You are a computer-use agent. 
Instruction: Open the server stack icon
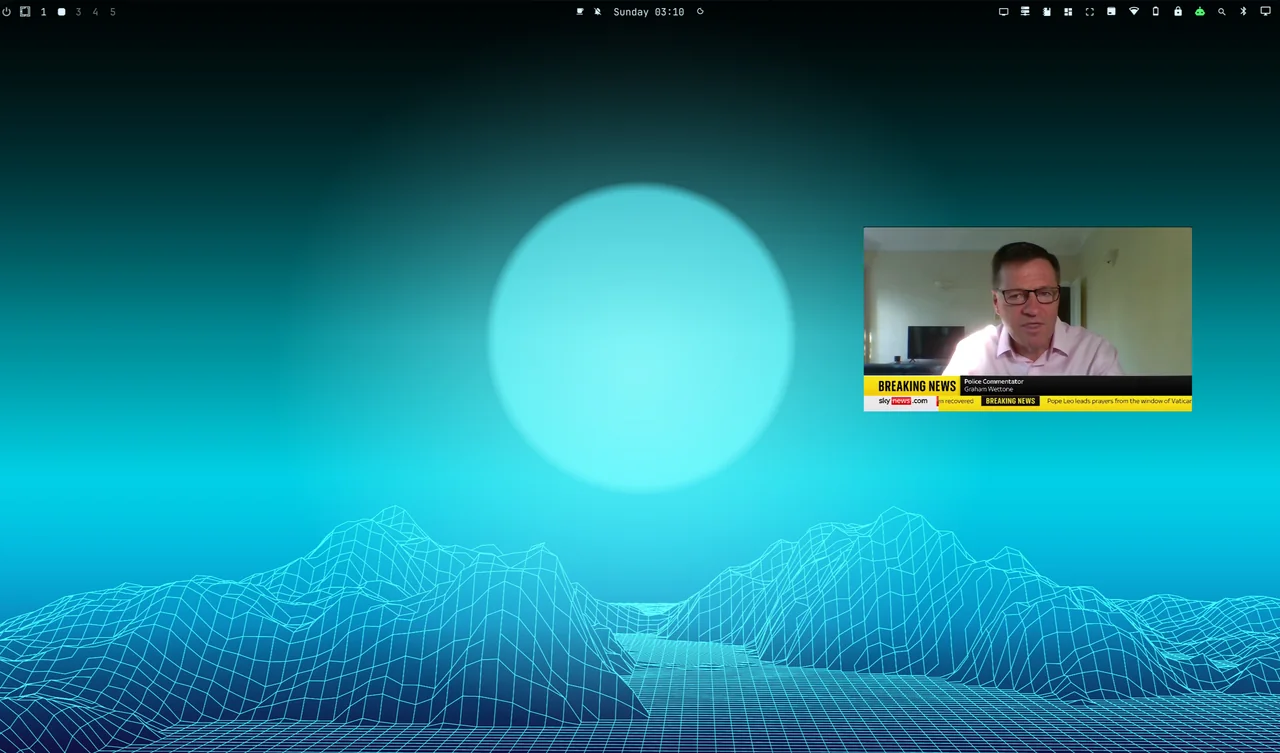coord(1025,12)
